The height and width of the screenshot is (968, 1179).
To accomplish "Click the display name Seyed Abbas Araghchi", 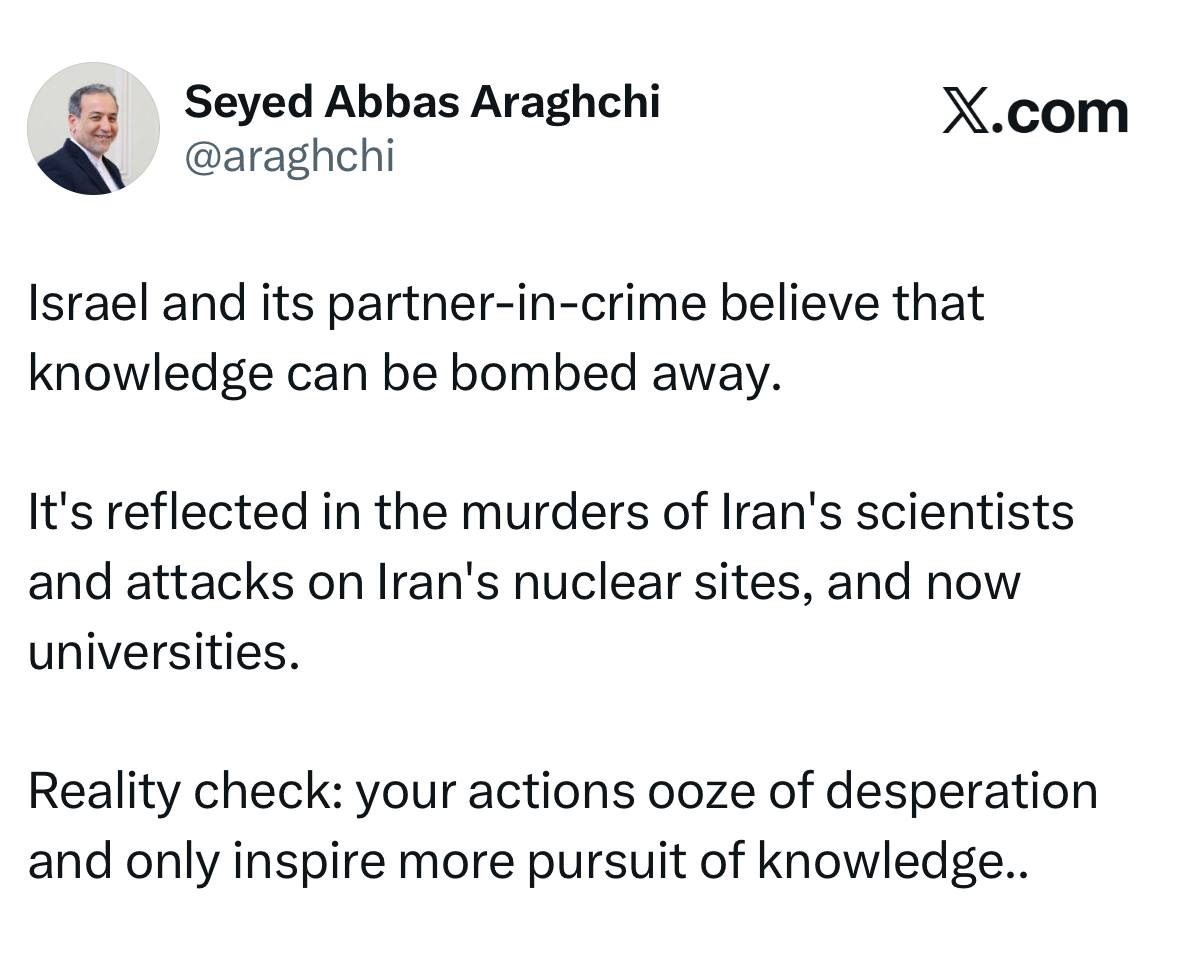I will 422,101.
